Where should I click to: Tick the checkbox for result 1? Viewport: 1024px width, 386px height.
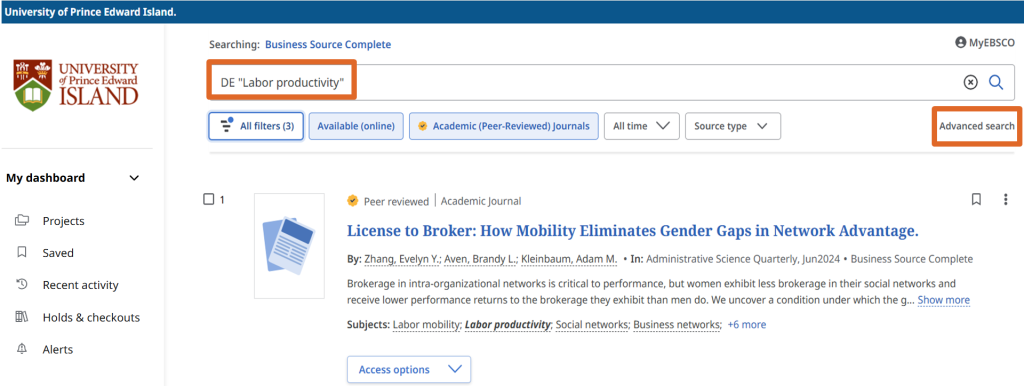point(208,199)
